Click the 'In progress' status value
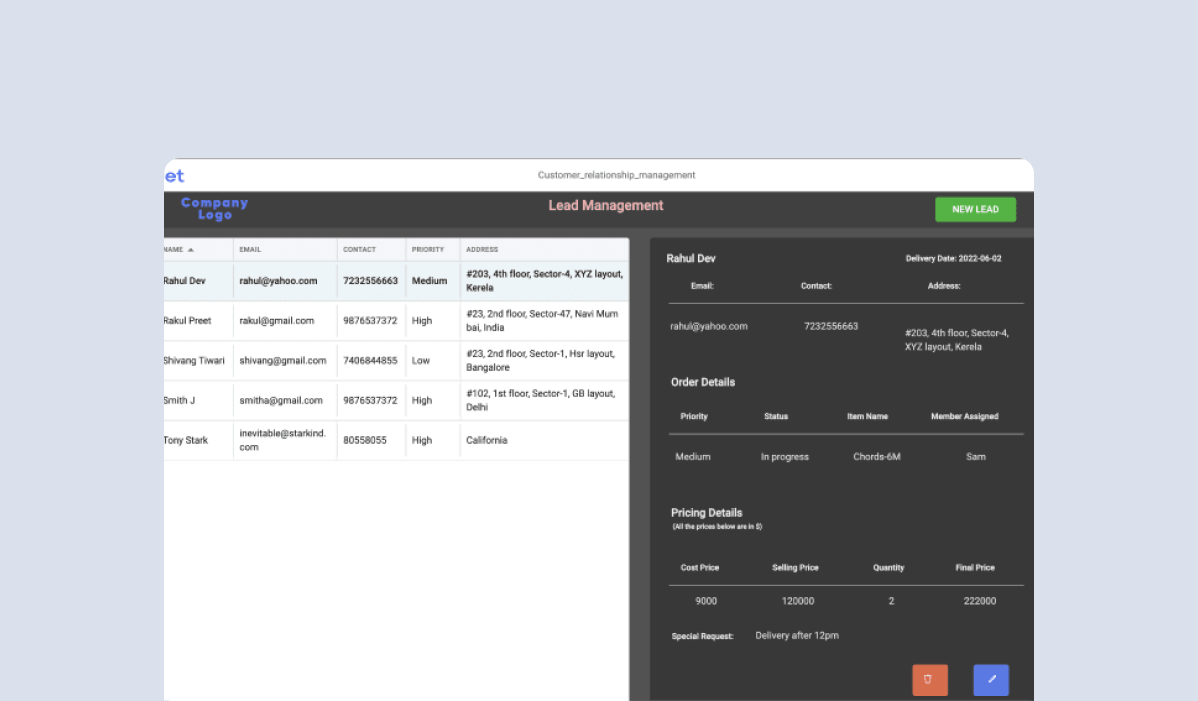 click(x=784, y=456)
